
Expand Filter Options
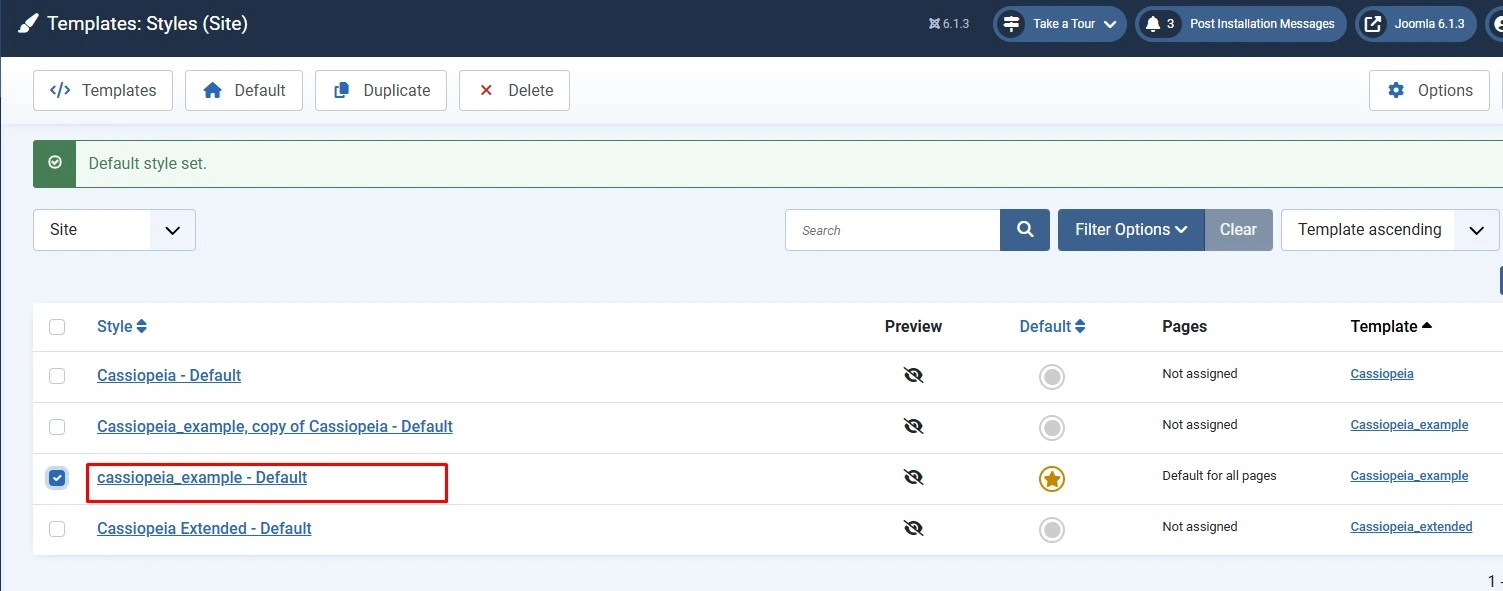(x=1131, y=230)
